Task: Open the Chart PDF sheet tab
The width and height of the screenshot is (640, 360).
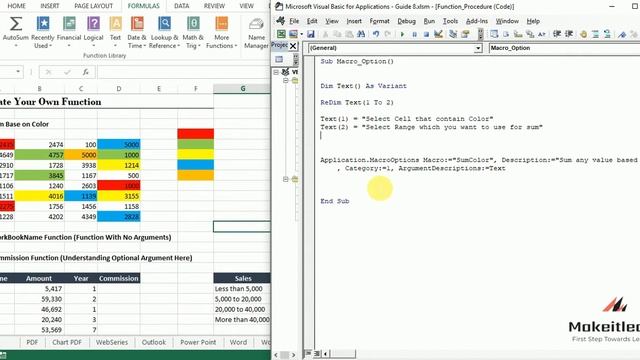Action: [x=67, y=342]
